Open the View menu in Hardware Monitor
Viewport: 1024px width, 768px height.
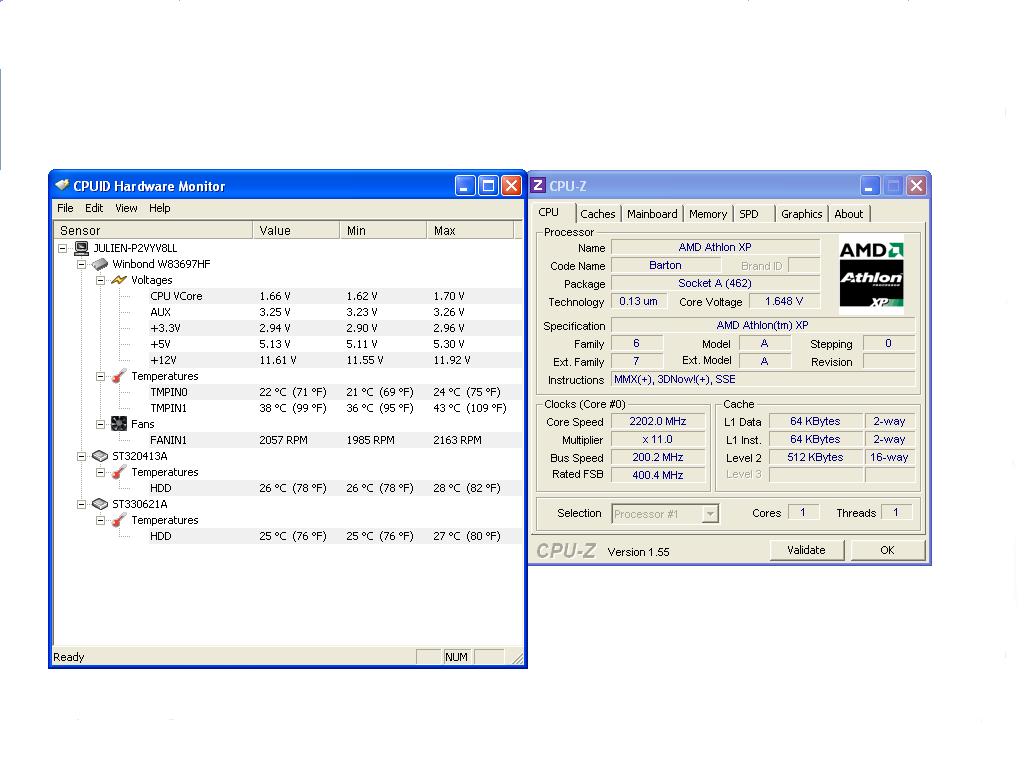pyautogui.click(x=126, y=208)
